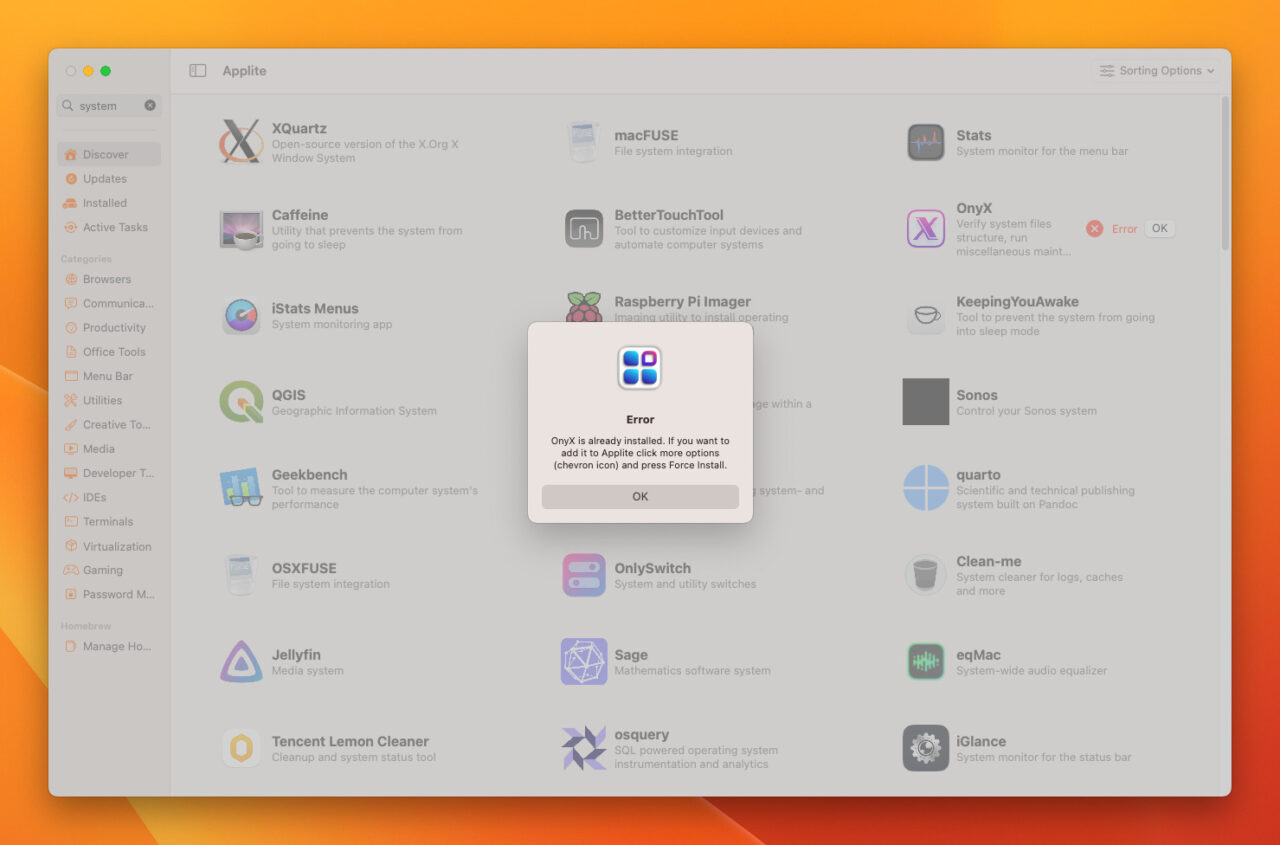Screen dimensions: 1280x845
Task: Click the red error icon beside OnyX
Action: tap(1094, 229)
